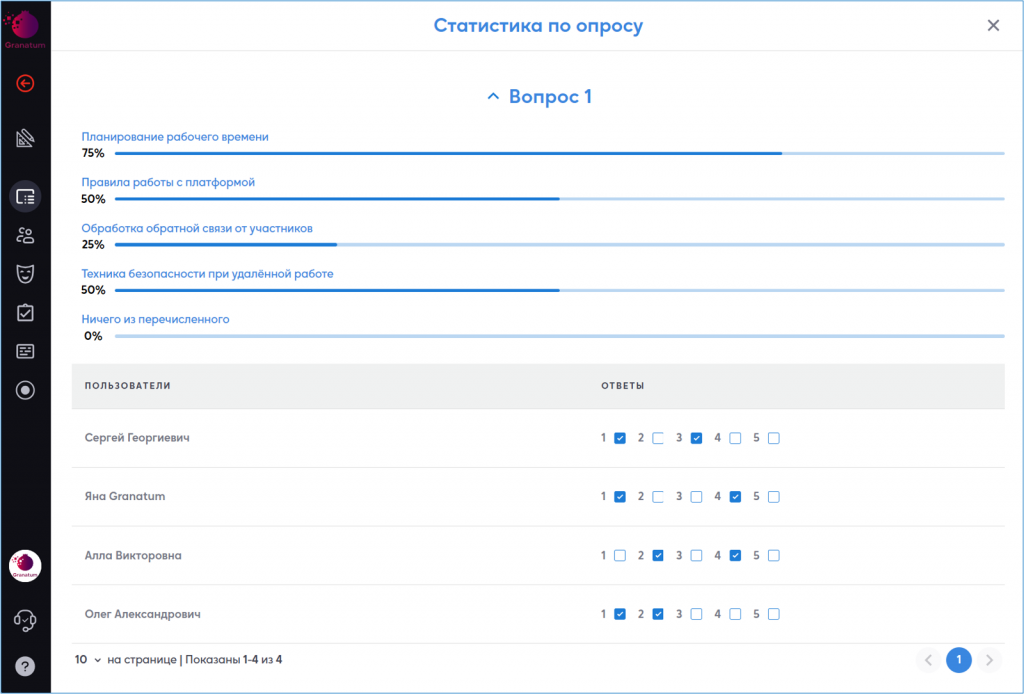
Task: Click the question mark help icon
Action: (25, 666)
